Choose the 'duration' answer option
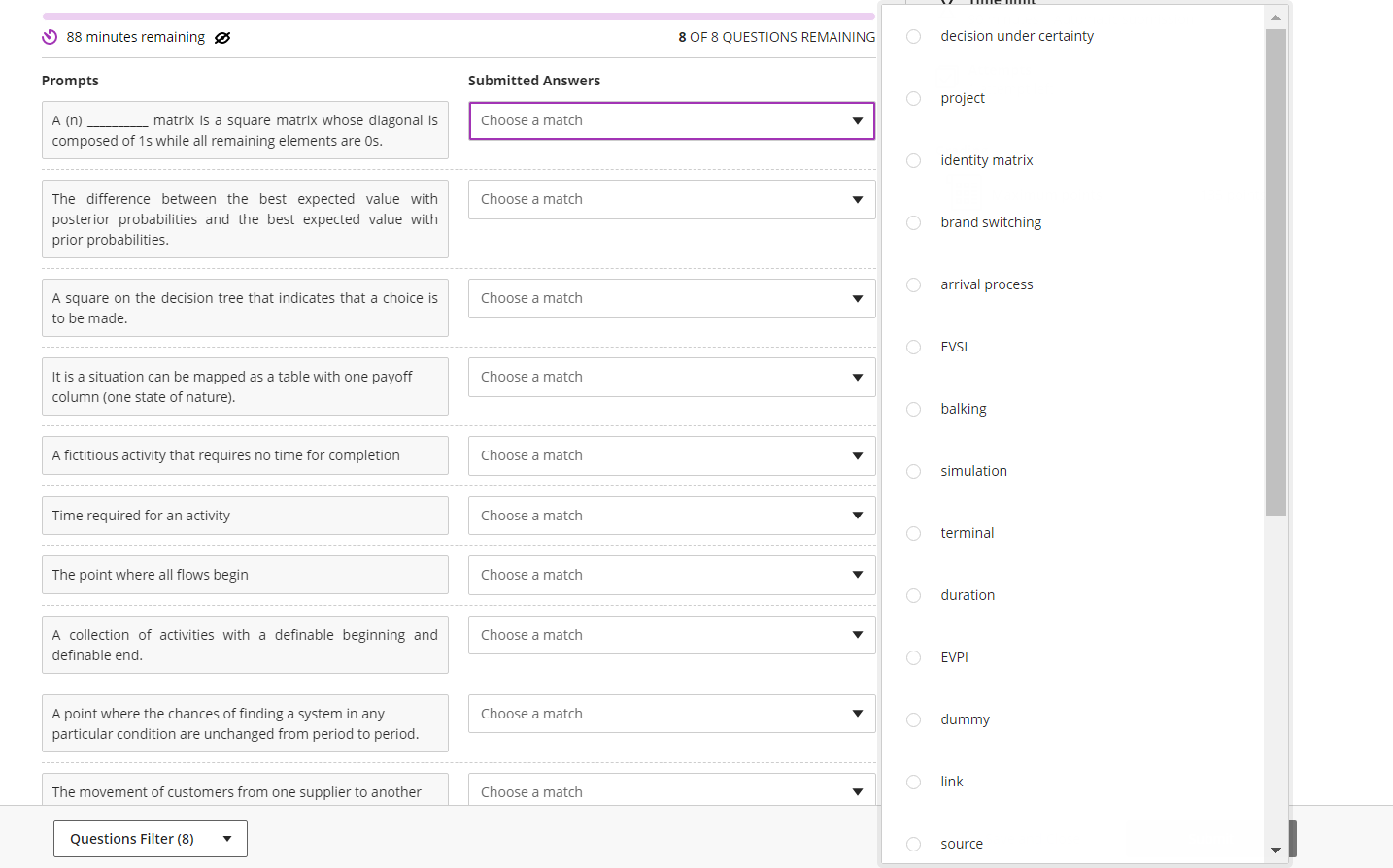The height and width of the screenshot is (868, 1393). 967,595
